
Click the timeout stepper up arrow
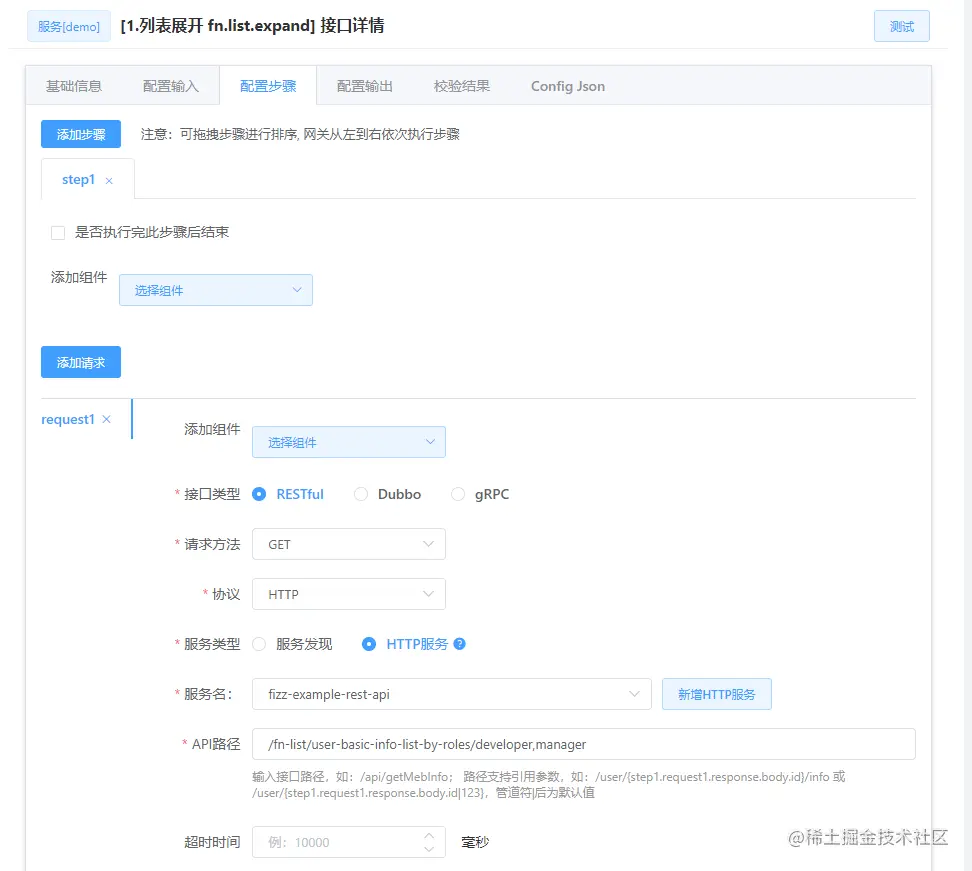(429, 836)
